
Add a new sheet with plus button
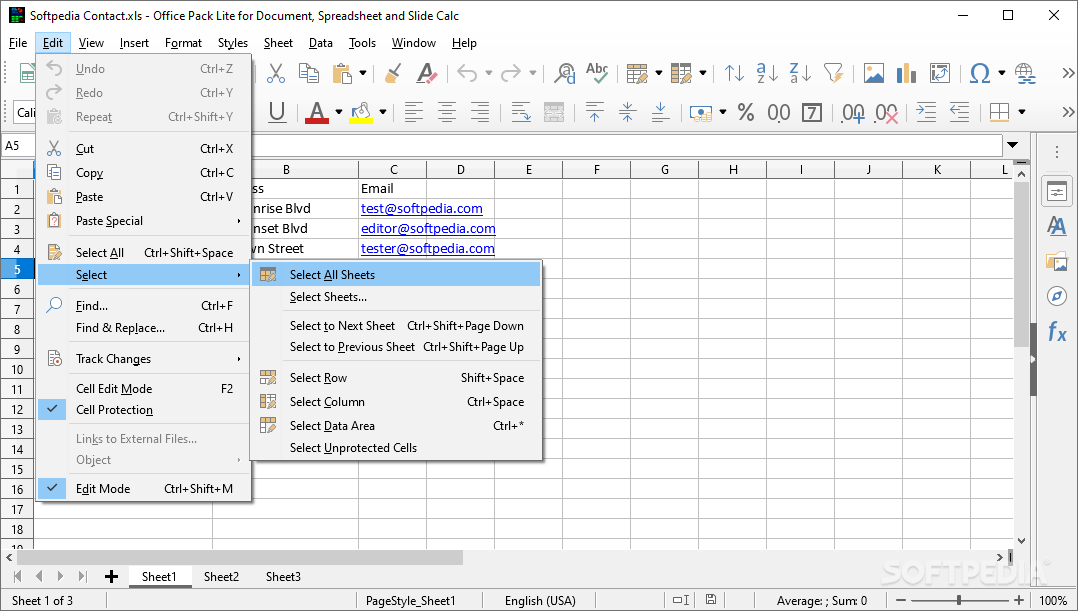(x=111, y=577)
